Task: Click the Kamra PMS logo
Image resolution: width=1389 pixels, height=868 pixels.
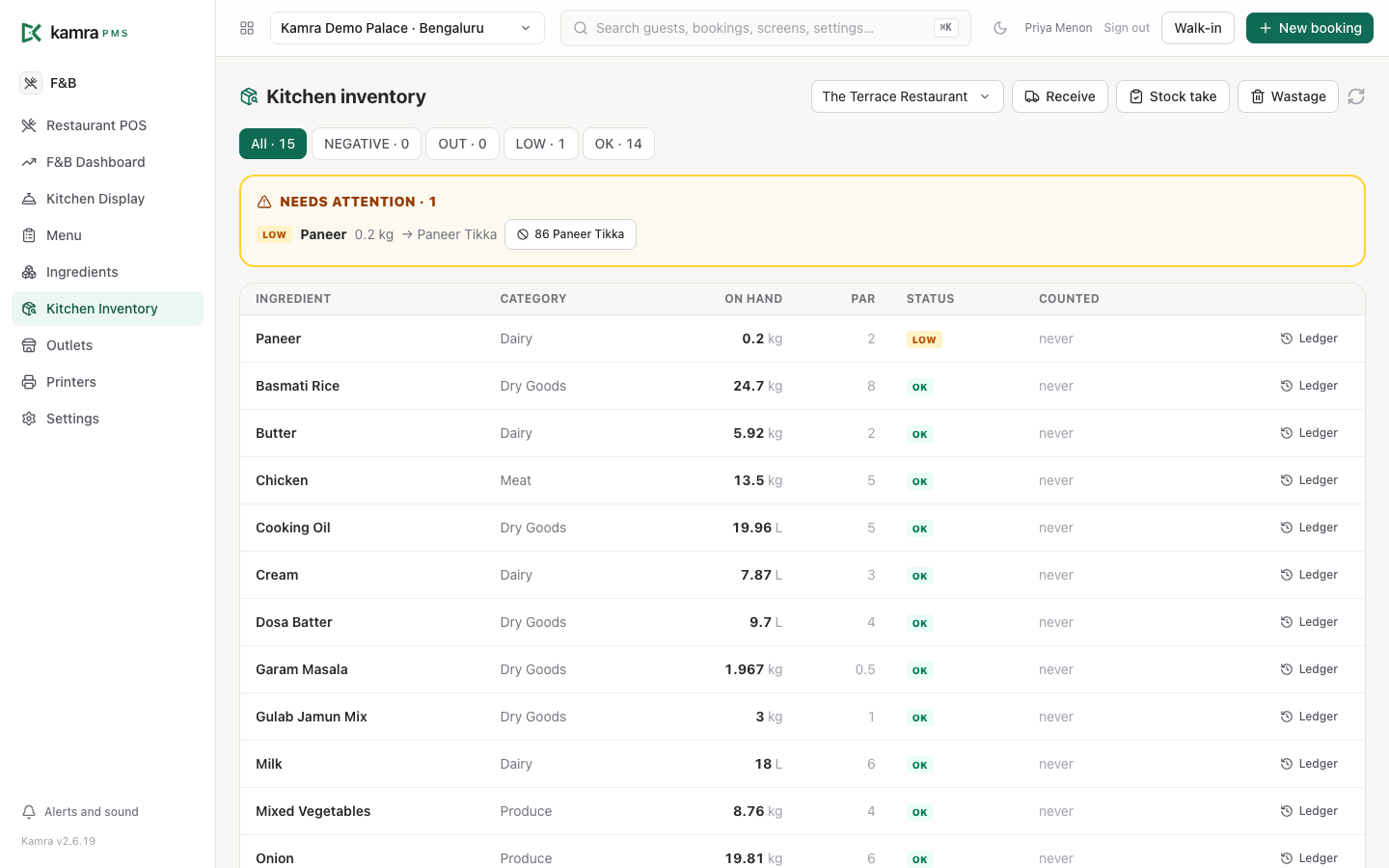Action: [74, 33]
